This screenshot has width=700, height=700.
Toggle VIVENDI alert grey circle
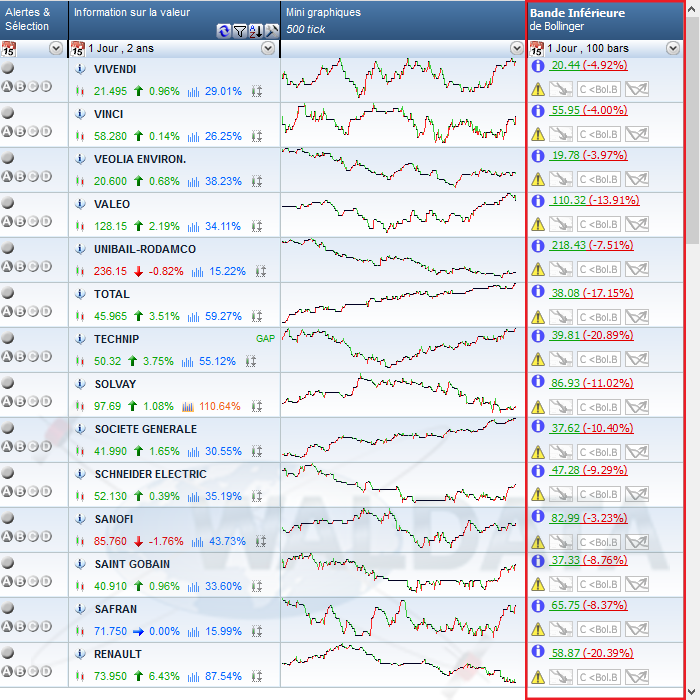click(x=8, y=68)
